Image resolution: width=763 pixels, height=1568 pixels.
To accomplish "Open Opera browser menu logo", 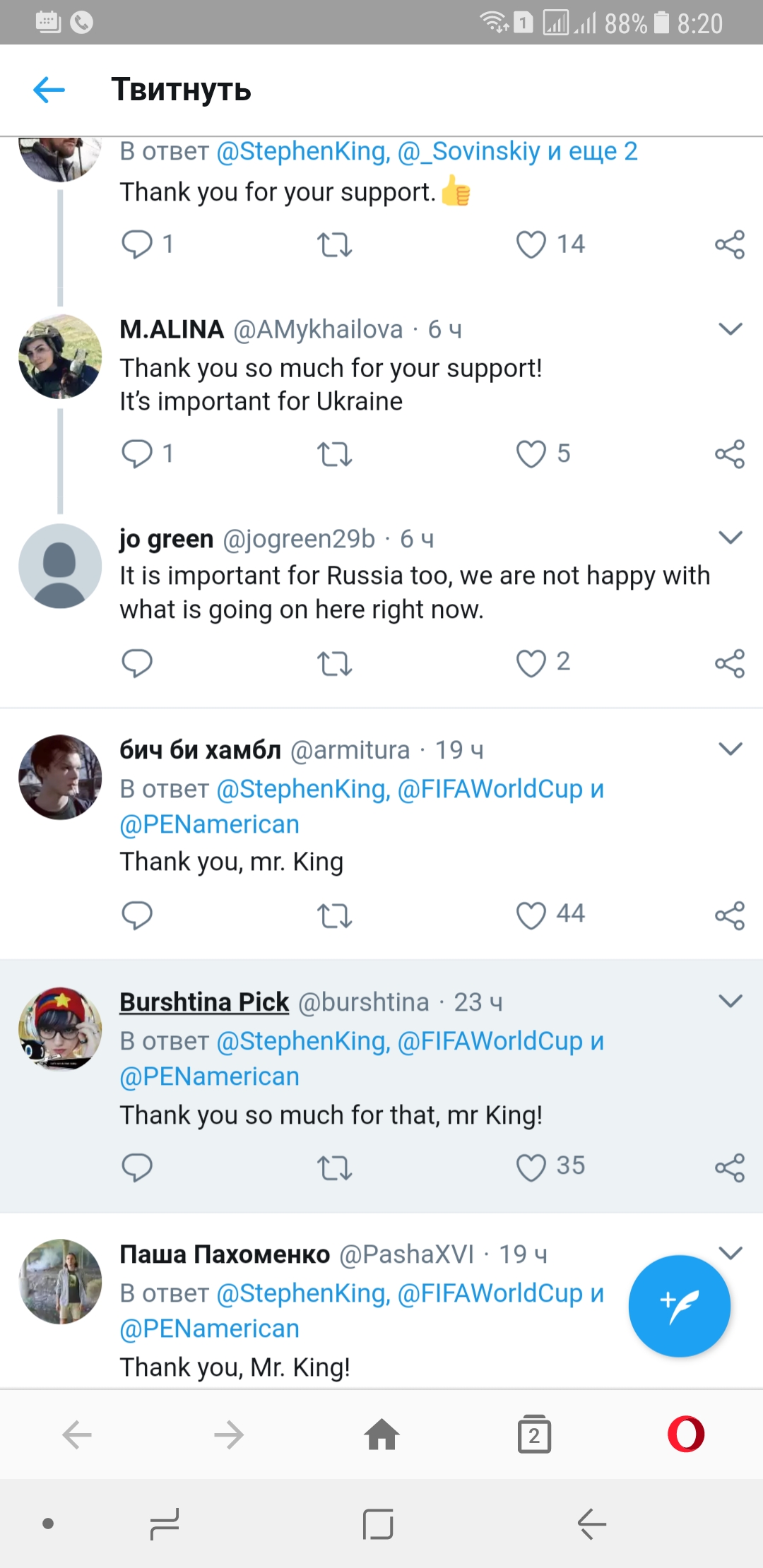I will click(686, 1434).
